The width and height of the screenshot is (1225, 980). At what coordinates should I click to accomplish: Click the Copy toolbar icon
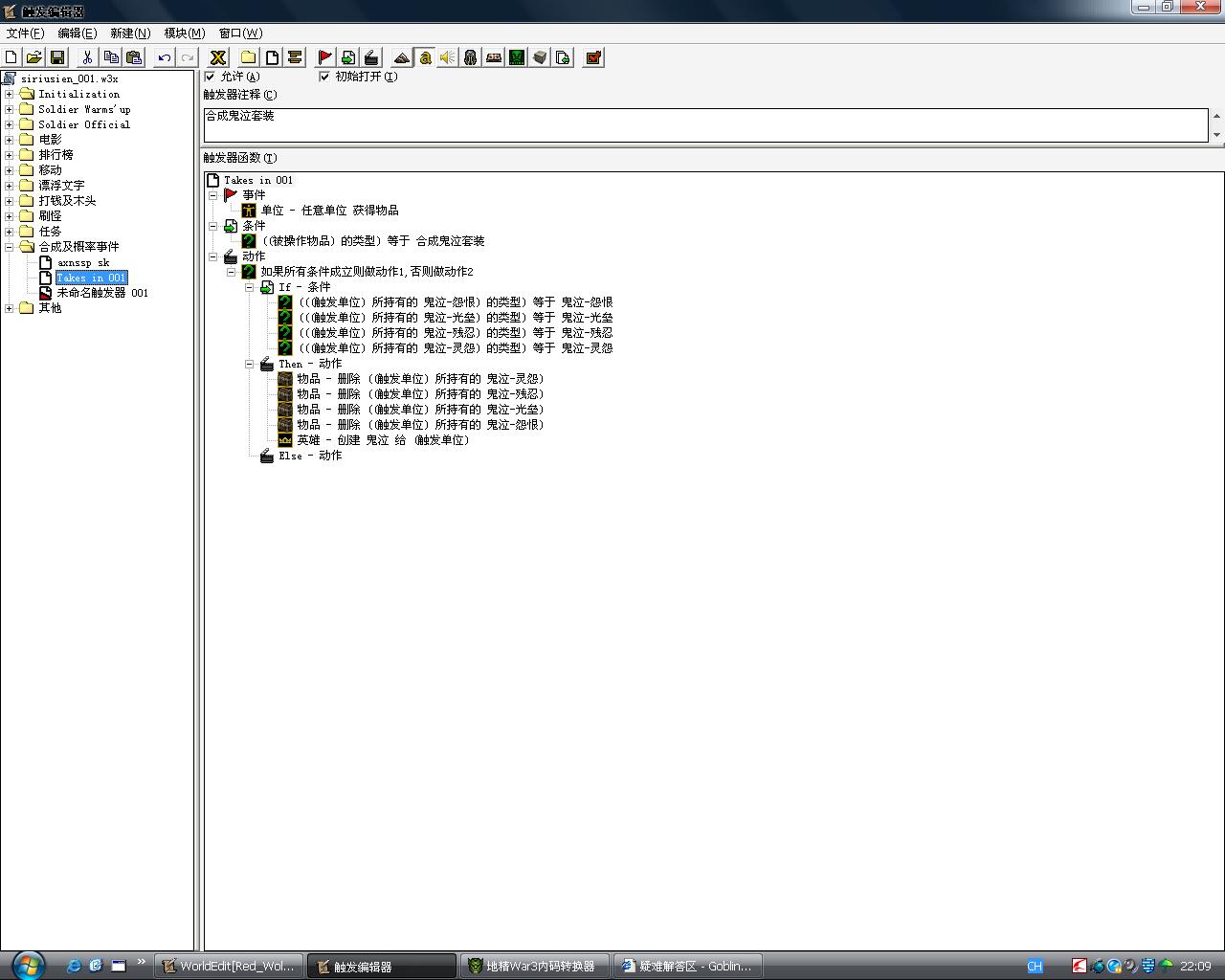pos(111,57)
